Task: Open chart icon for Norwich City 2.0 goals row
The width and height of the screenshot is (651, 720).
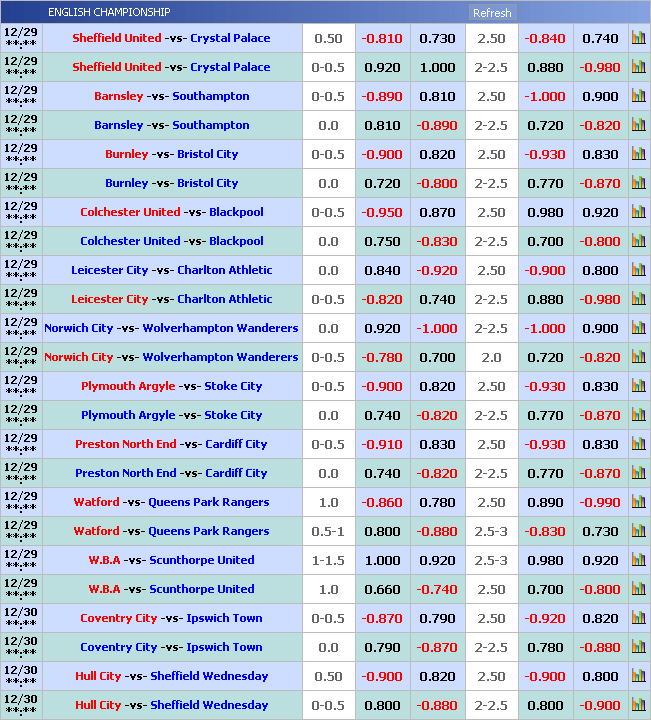Action: click(638, 357)
